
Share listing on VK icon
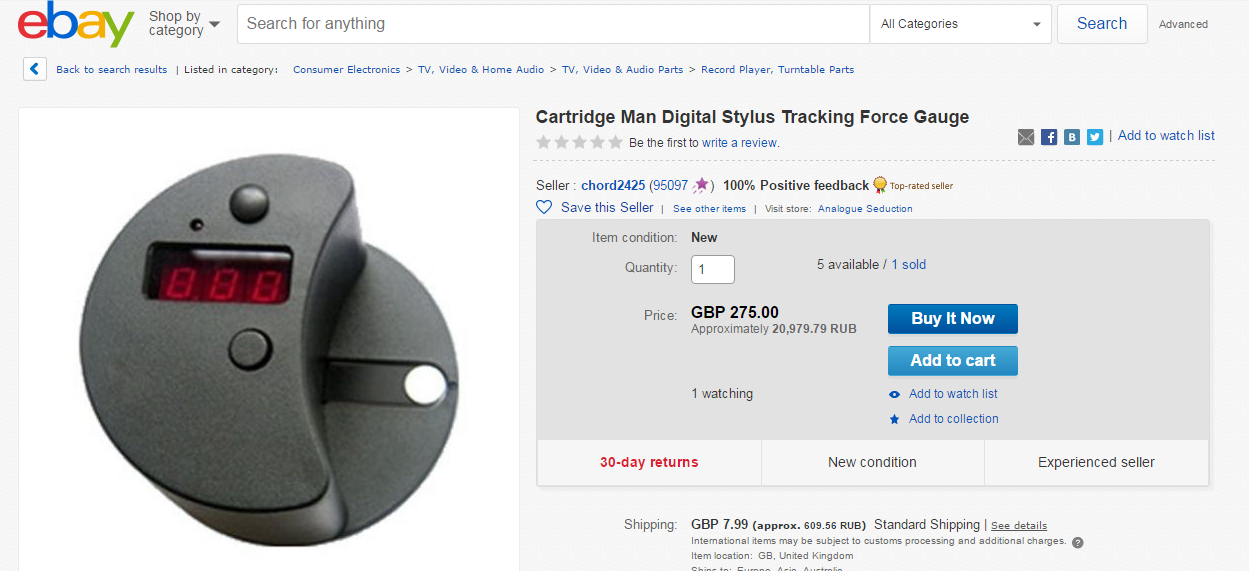(x=1072, y=137)
